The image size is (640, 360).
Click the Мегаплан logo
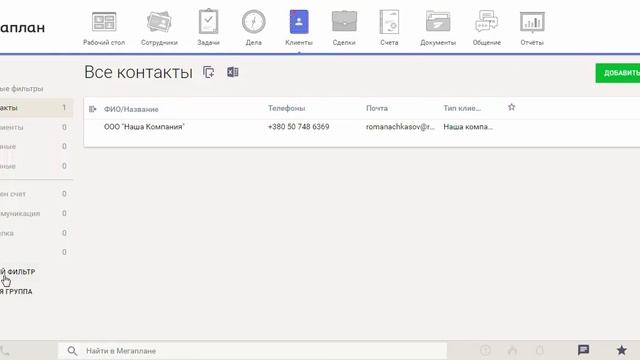[x=22, y=28]
